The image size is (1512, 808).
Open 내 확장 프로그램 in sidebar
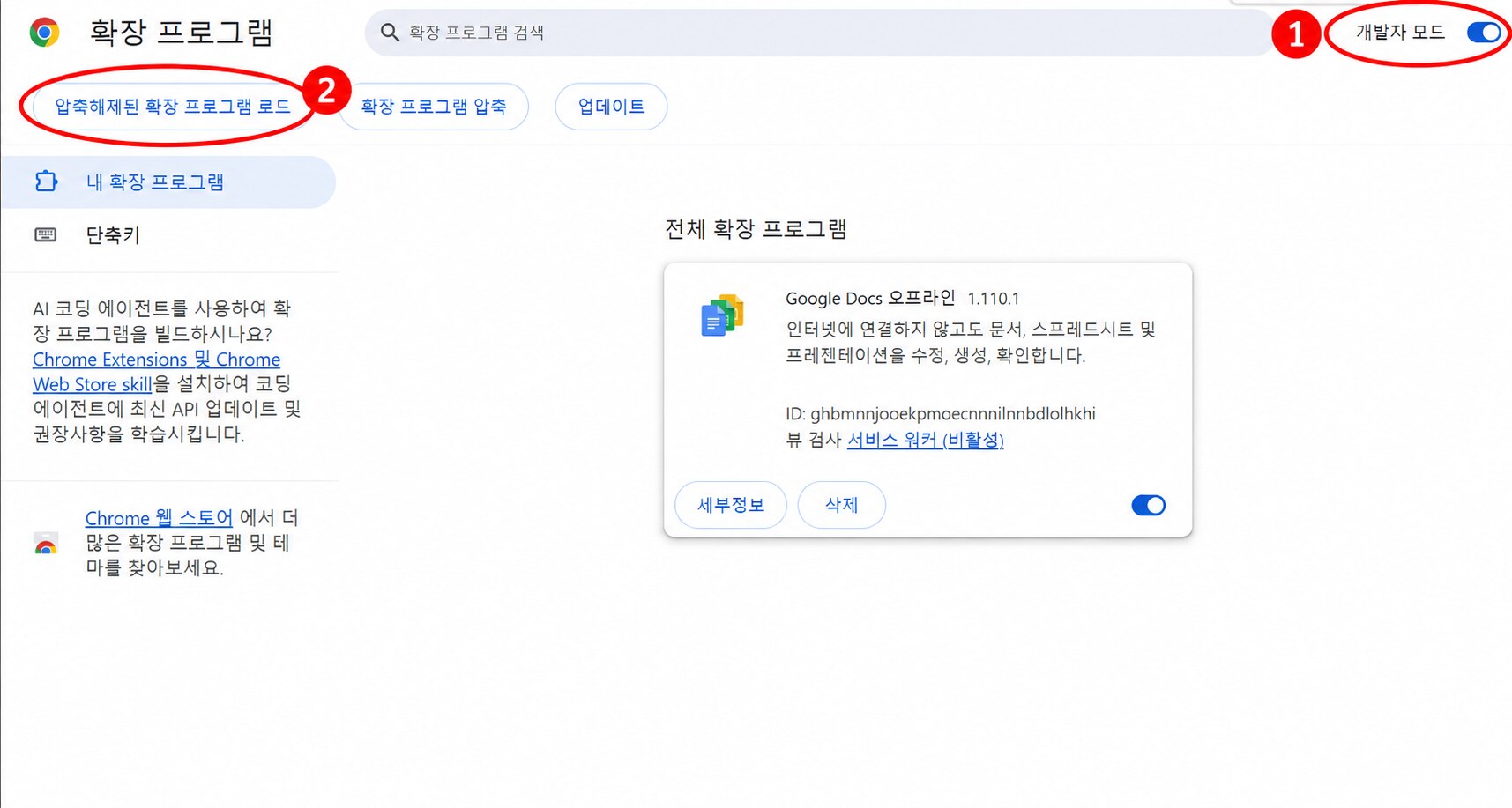[168, 182]
